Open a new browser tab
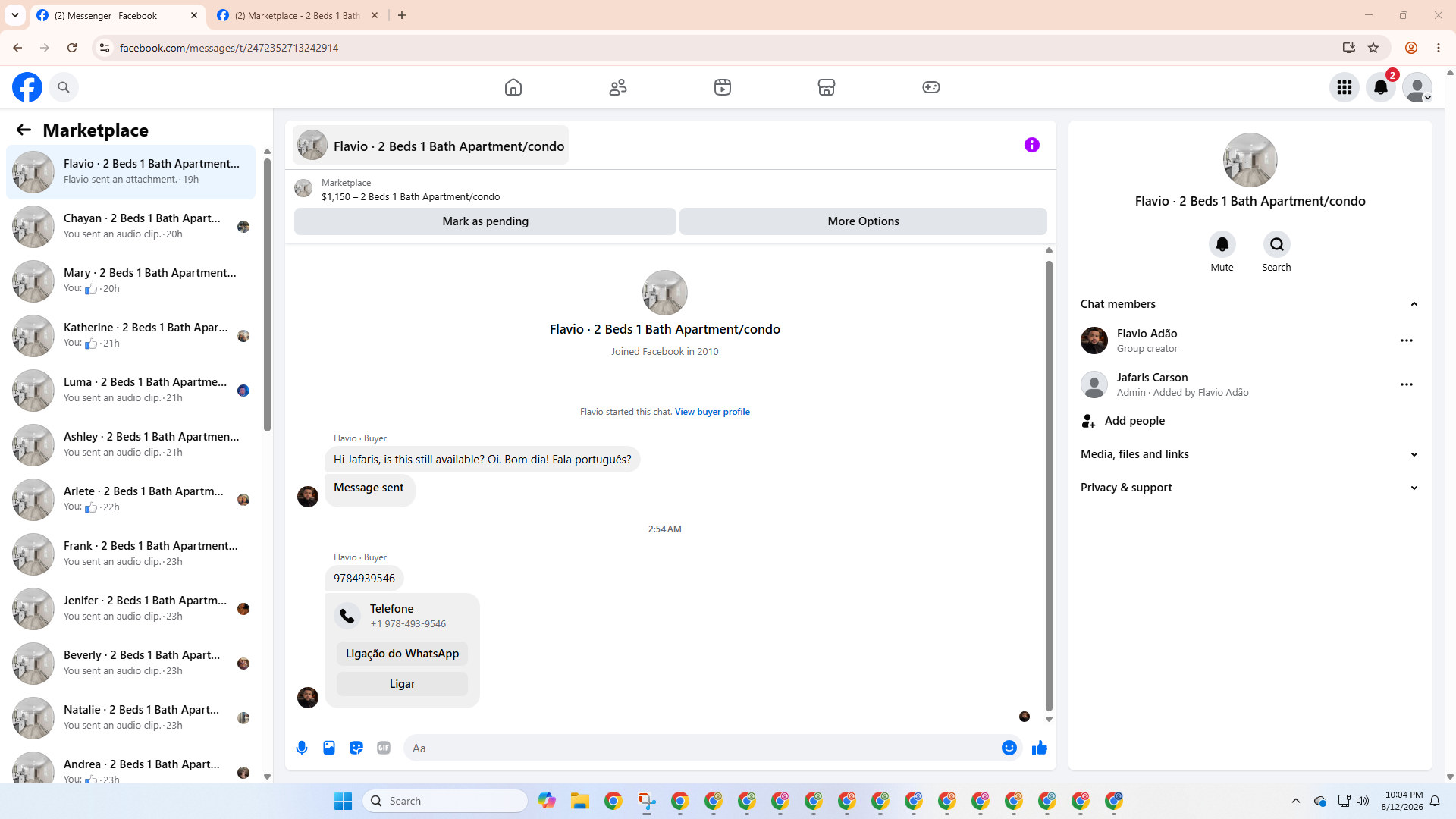 coord(402,15)
